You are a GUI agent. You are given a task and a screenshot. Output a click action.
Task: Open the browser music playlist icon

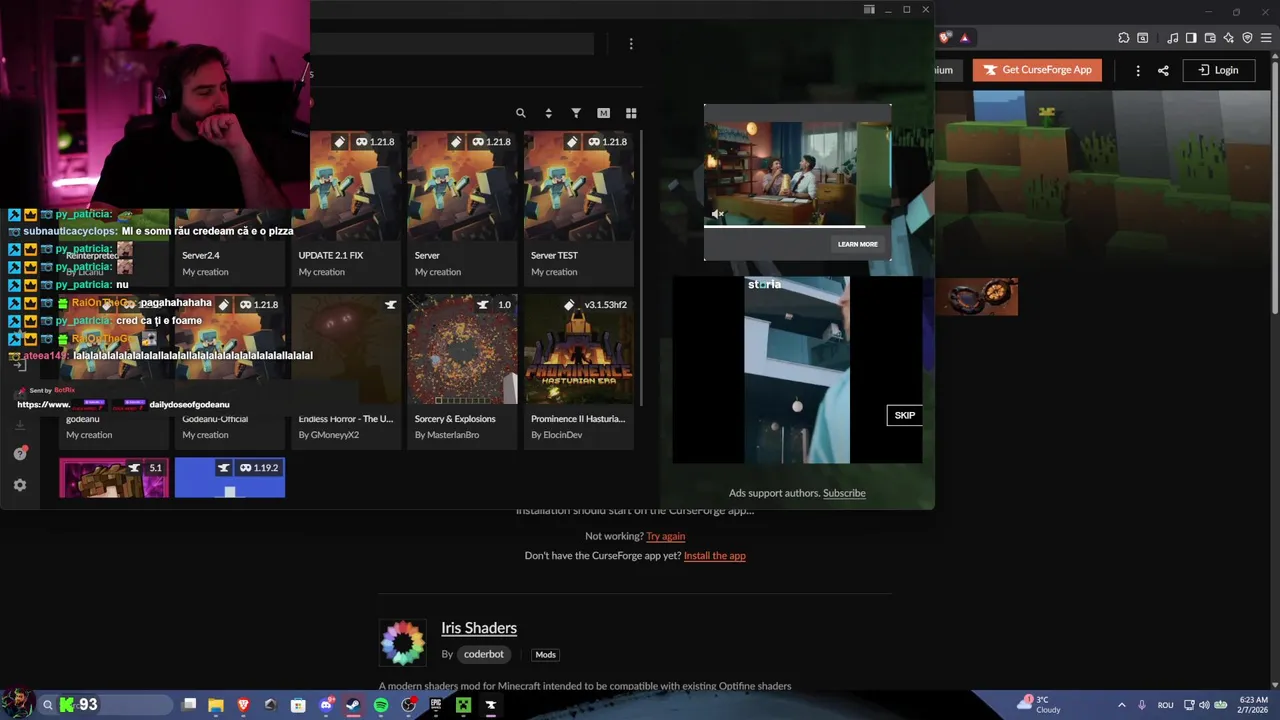[1172, 38]
